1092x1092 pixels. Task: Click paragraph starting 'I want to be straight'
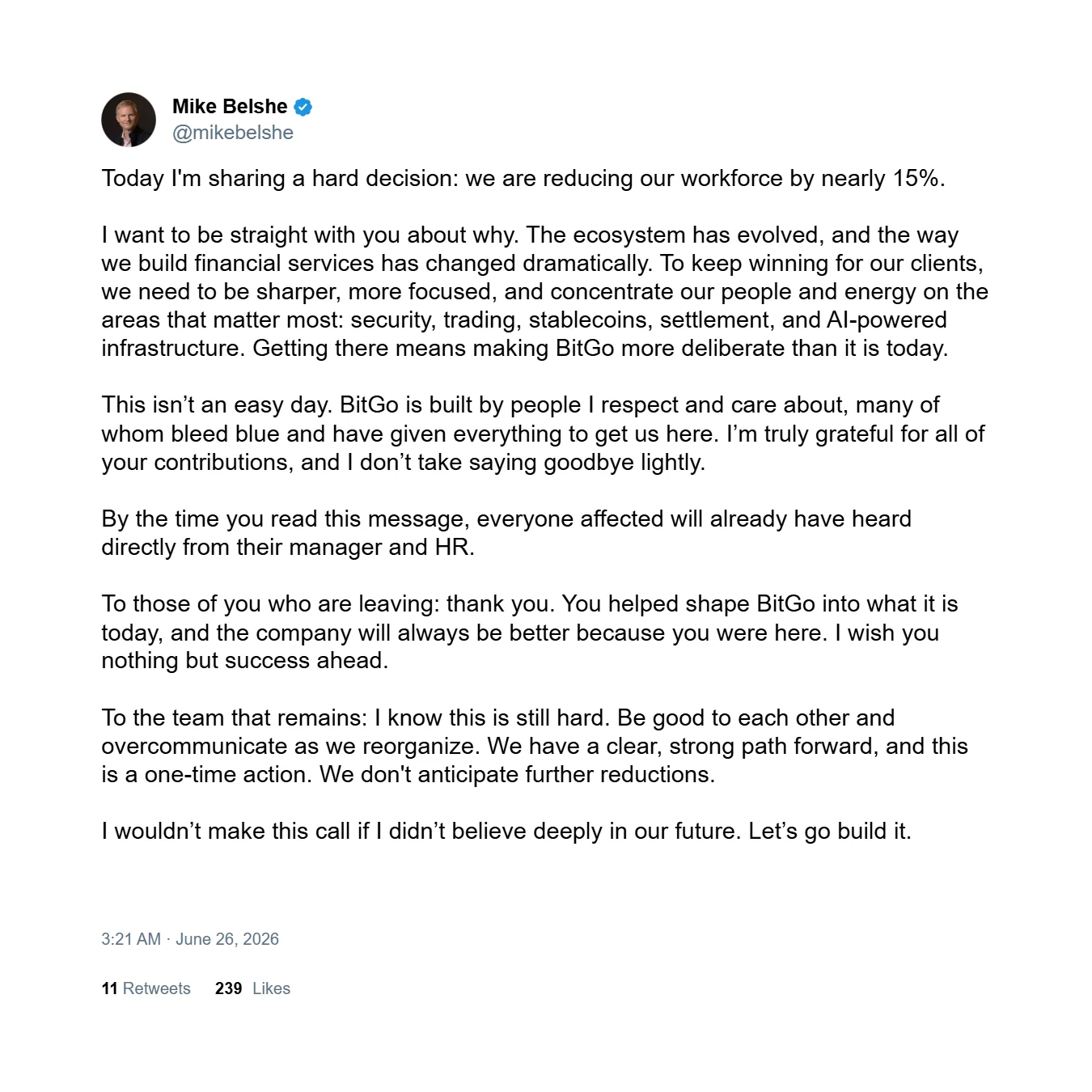544,292
